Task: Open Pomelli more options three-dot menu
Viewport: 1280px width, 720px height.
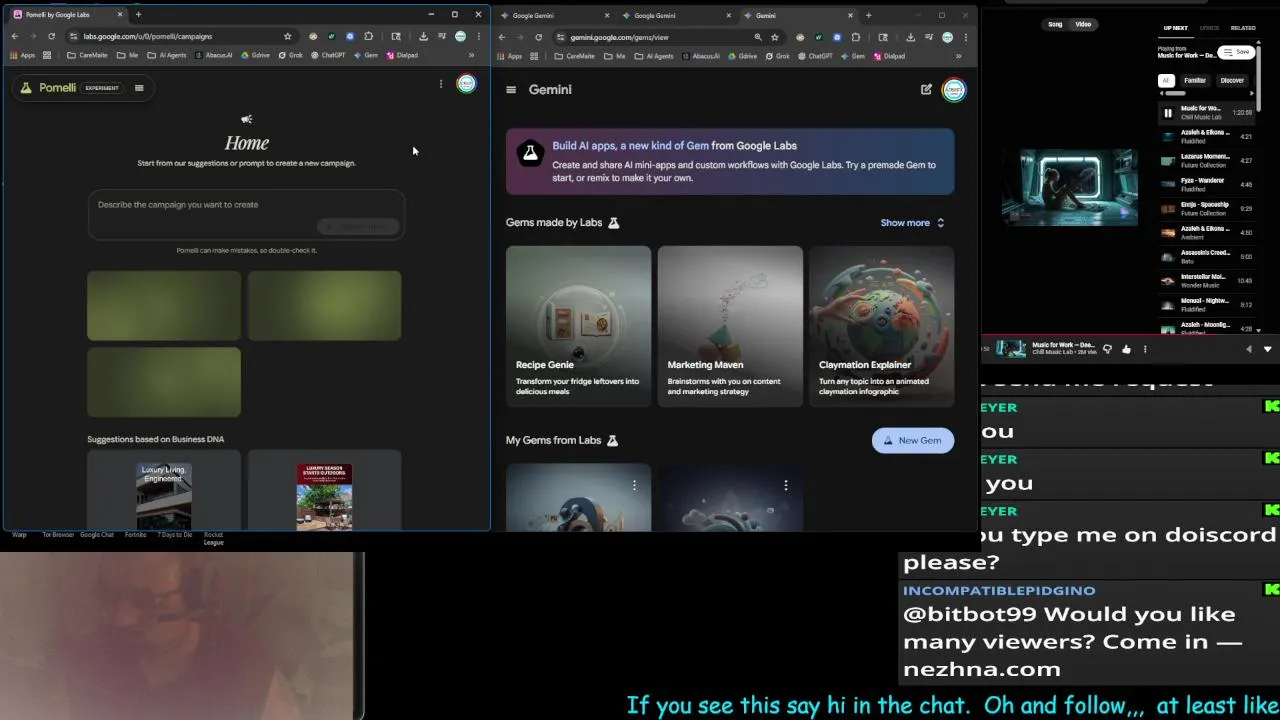Action: coord(440,84)
